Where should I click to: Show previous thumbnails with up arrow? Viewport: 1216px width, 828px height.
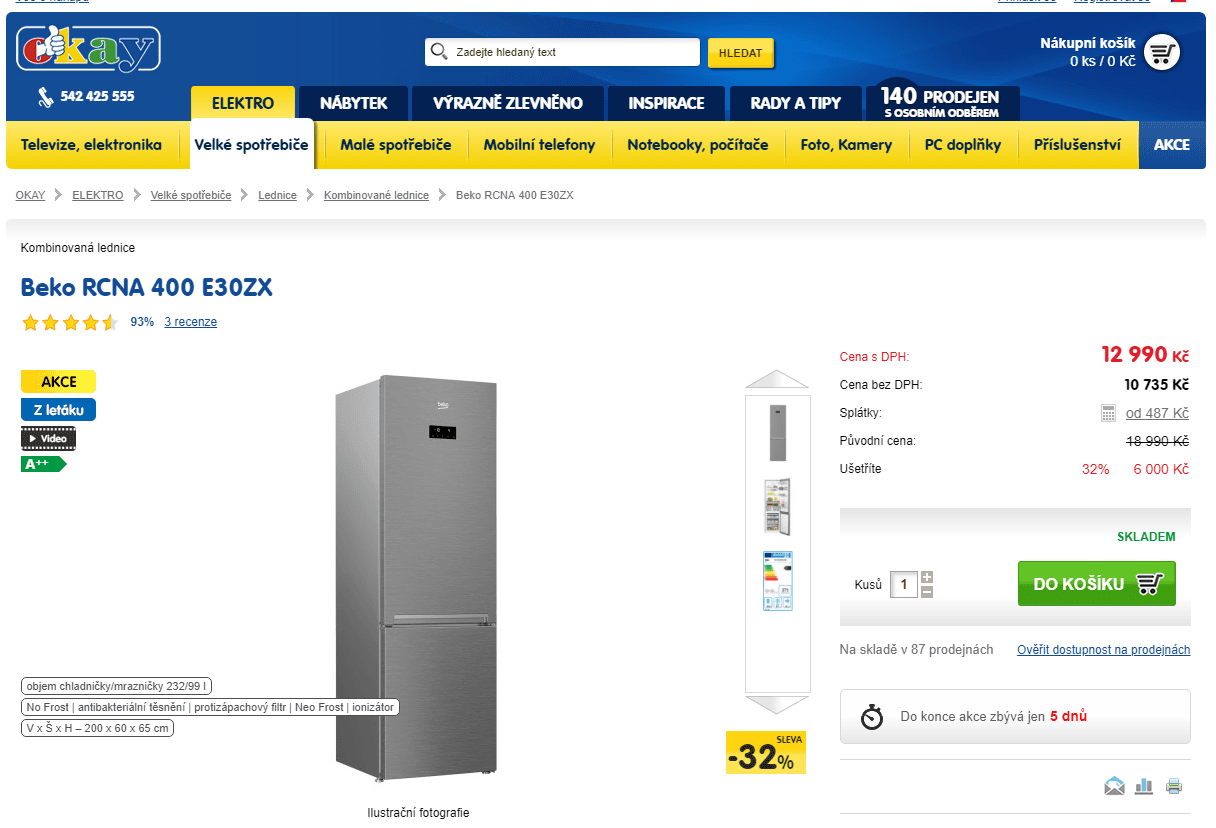pos(777,379)
